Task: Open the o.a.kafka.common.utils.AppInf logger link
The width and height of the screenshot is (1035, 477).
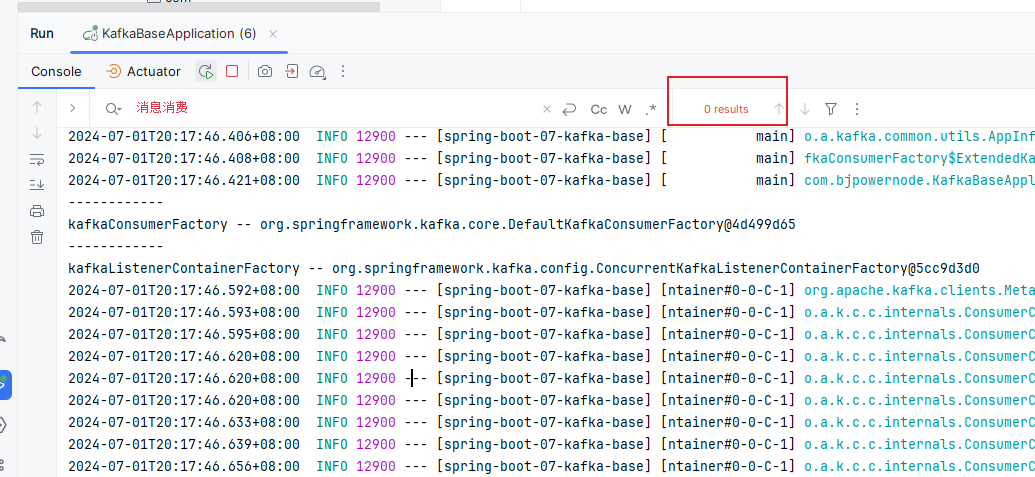Action: (x=919, y=137)
